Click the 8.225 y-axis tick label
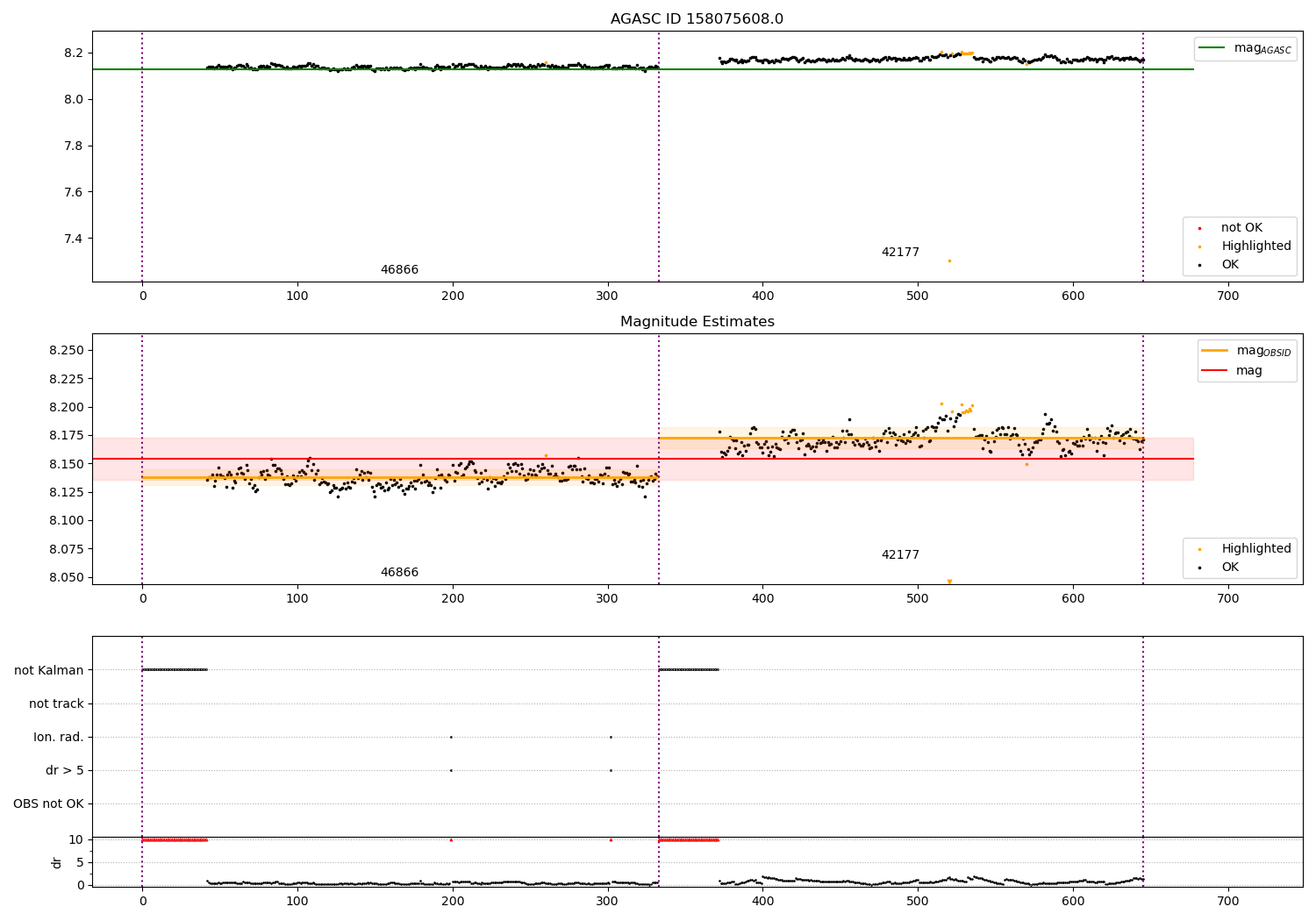 point(67,379)
